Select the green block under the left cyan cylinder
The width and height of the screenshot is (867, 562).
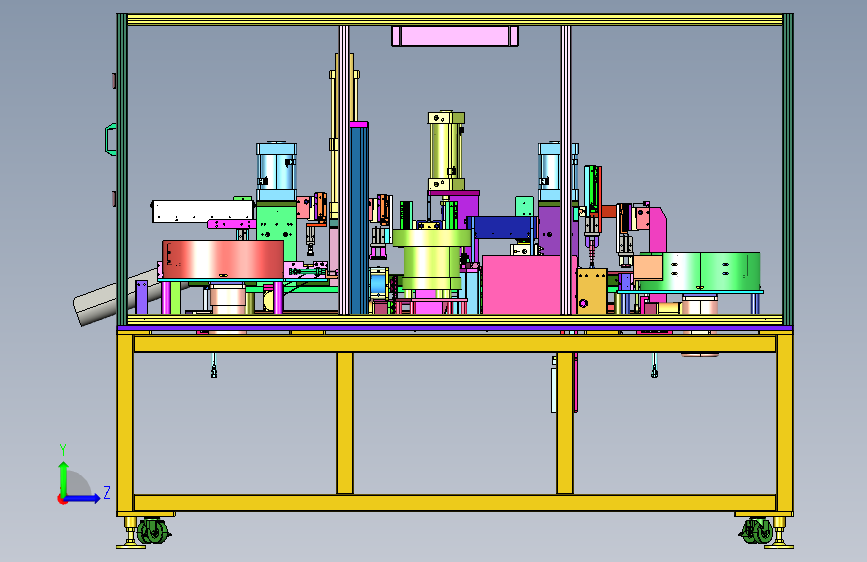276,231
